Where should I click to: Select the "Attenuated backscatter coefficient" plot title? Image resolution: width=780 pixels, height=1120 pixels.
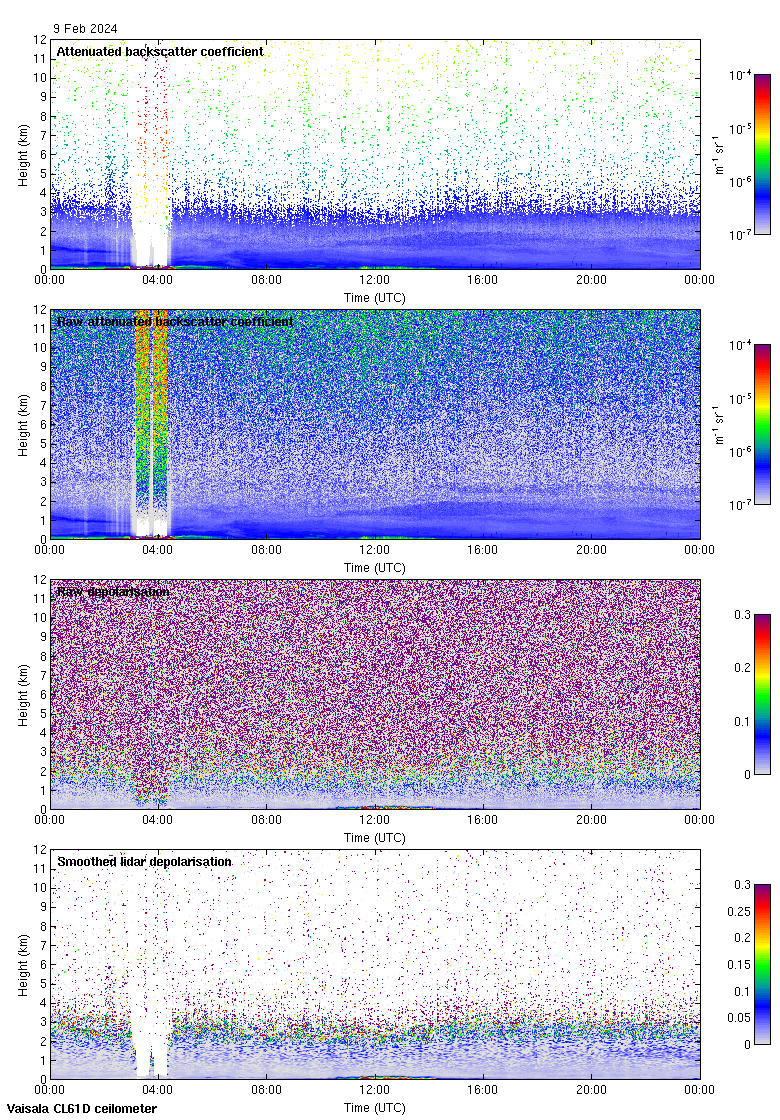coord(160,51)
